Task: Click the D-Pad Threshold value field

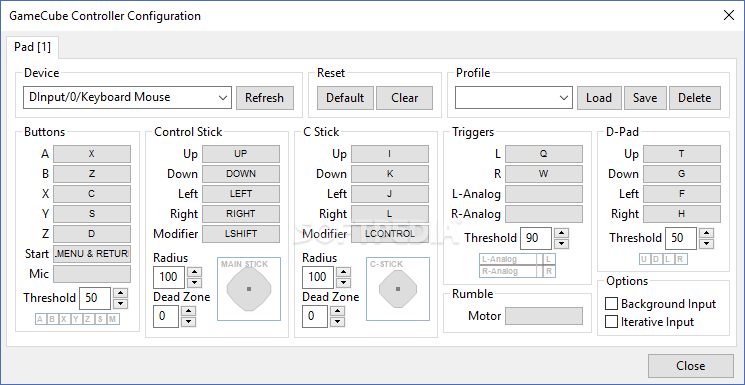Action: click(681, 238)
